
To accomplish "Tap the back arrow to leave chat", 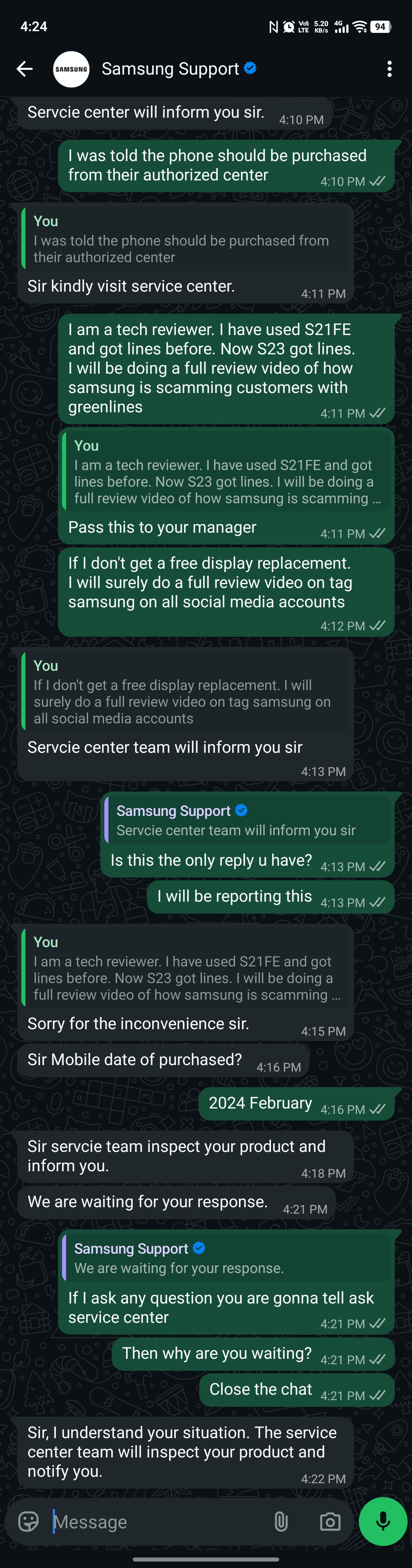I will tap(24, 69).
